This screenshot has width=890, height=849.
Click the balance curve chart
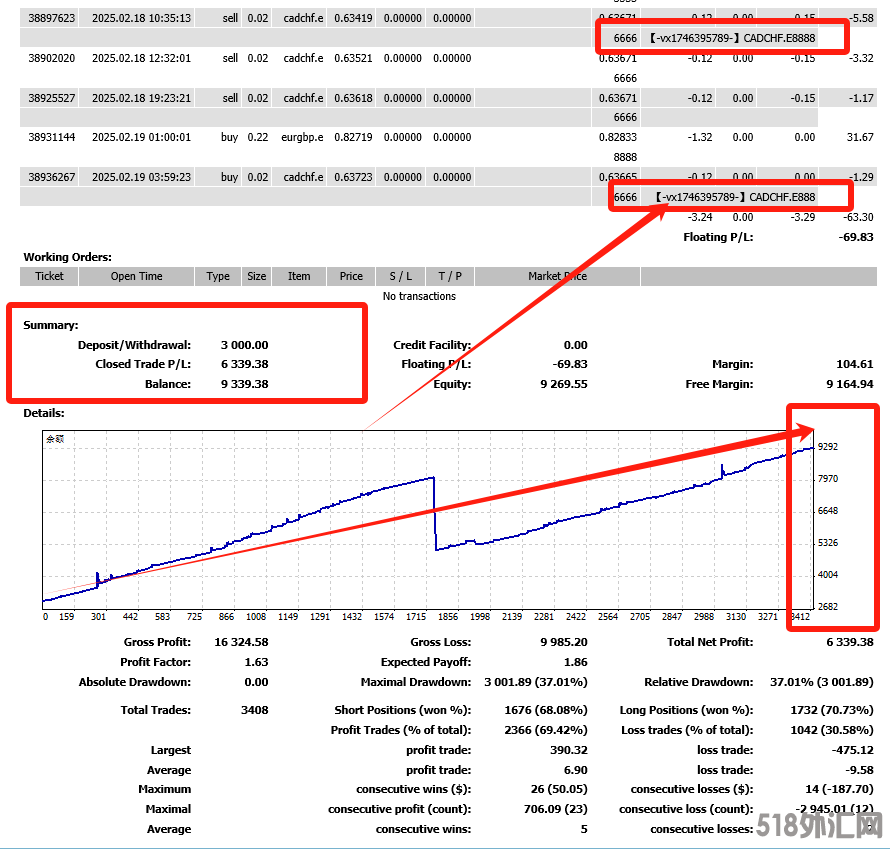pyautogui.click(x=428, y=520)
